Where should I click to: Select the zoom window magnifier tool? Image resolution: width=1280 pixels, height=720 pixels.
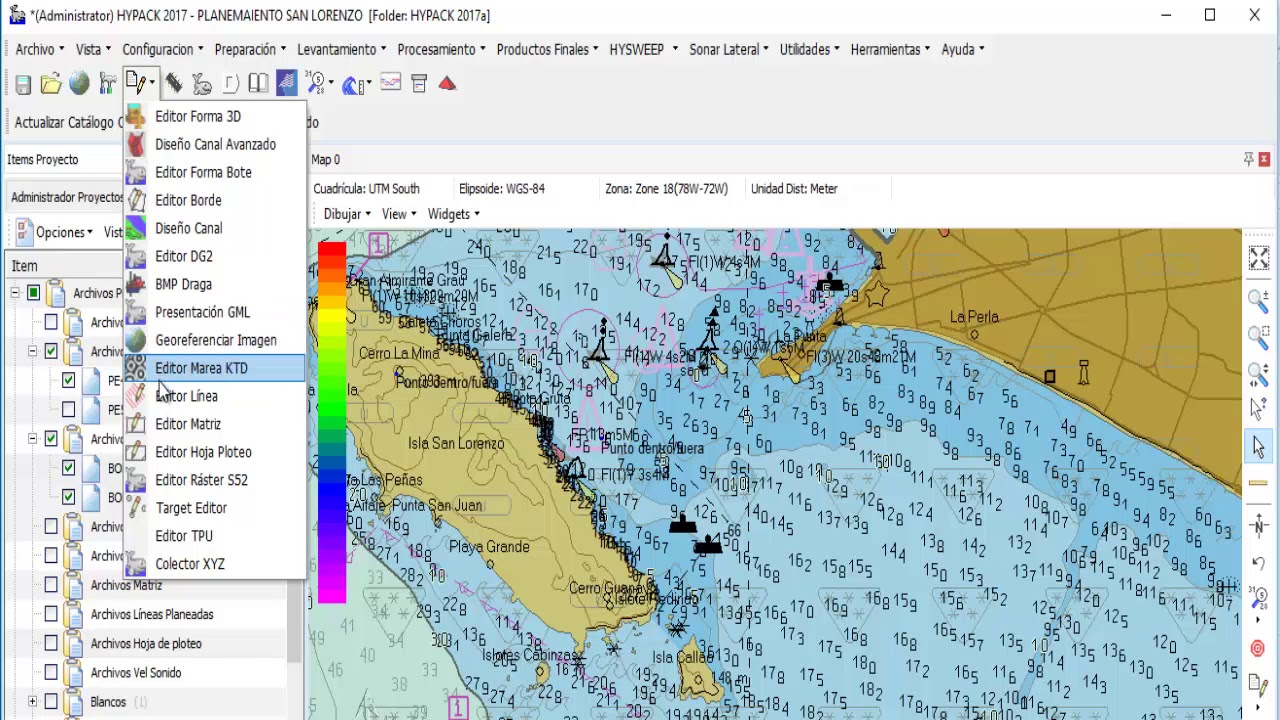pyautogui.click(x=1259, y=337)
